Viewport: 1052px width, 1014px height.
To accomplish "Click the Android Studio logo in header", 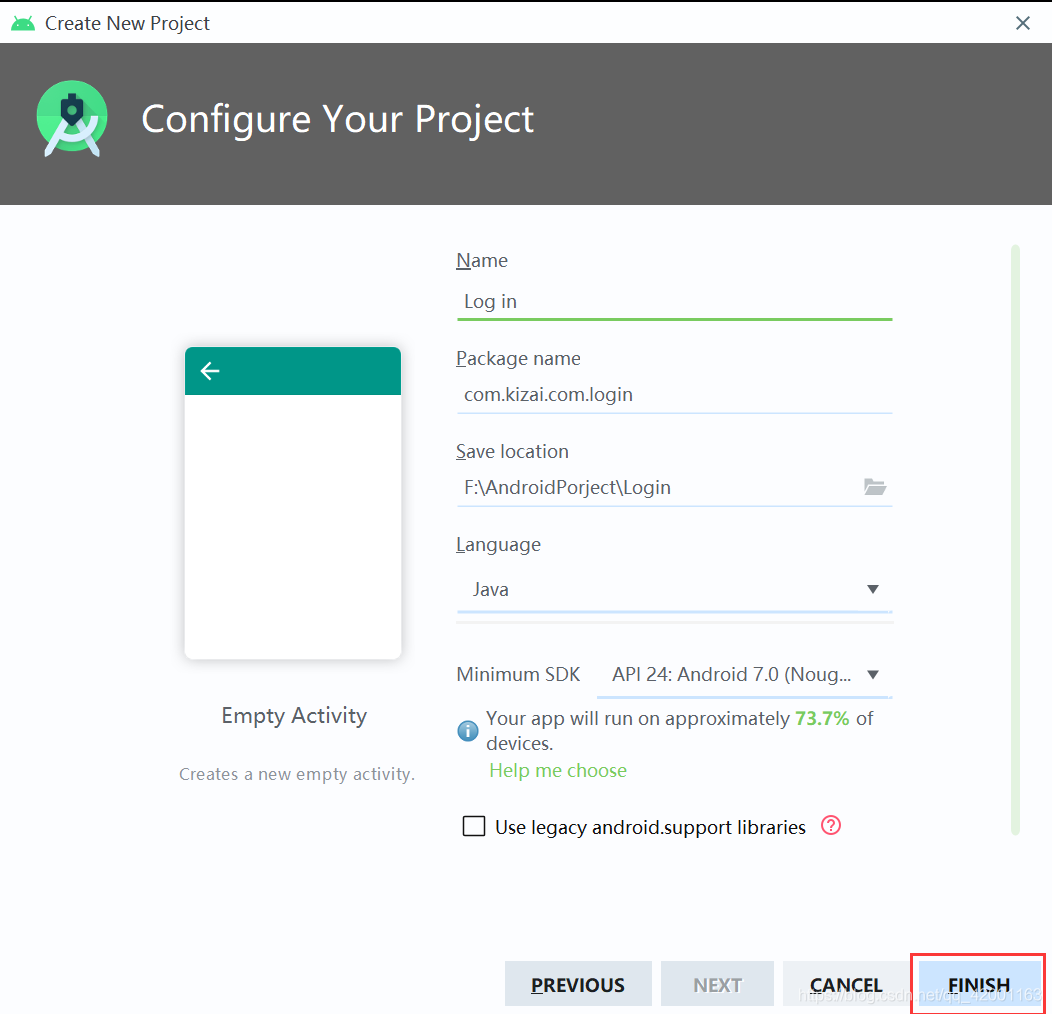I will tap(72, 119).
